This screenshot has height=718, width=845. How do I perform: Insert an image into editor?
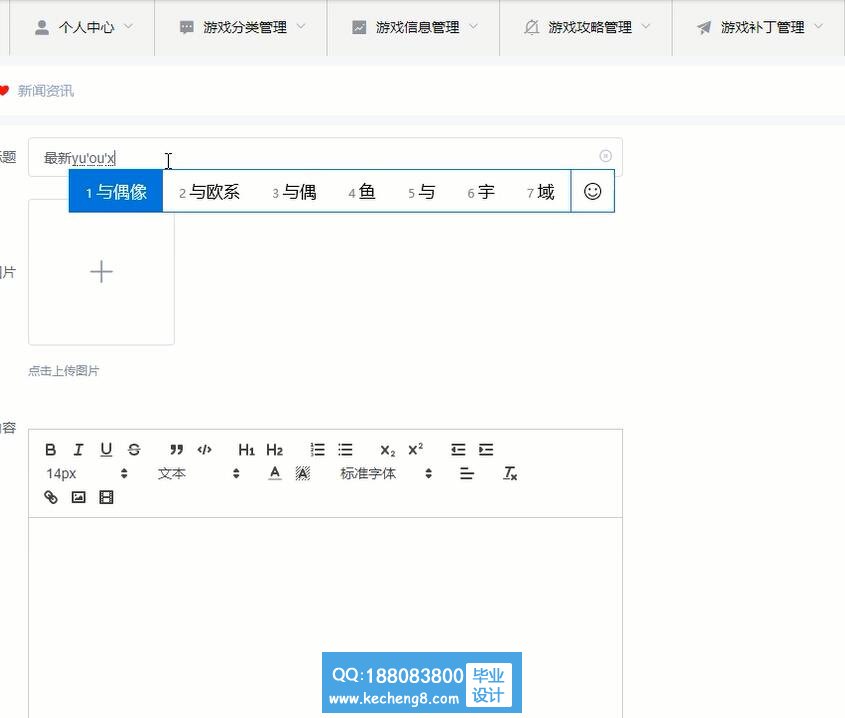79,497
